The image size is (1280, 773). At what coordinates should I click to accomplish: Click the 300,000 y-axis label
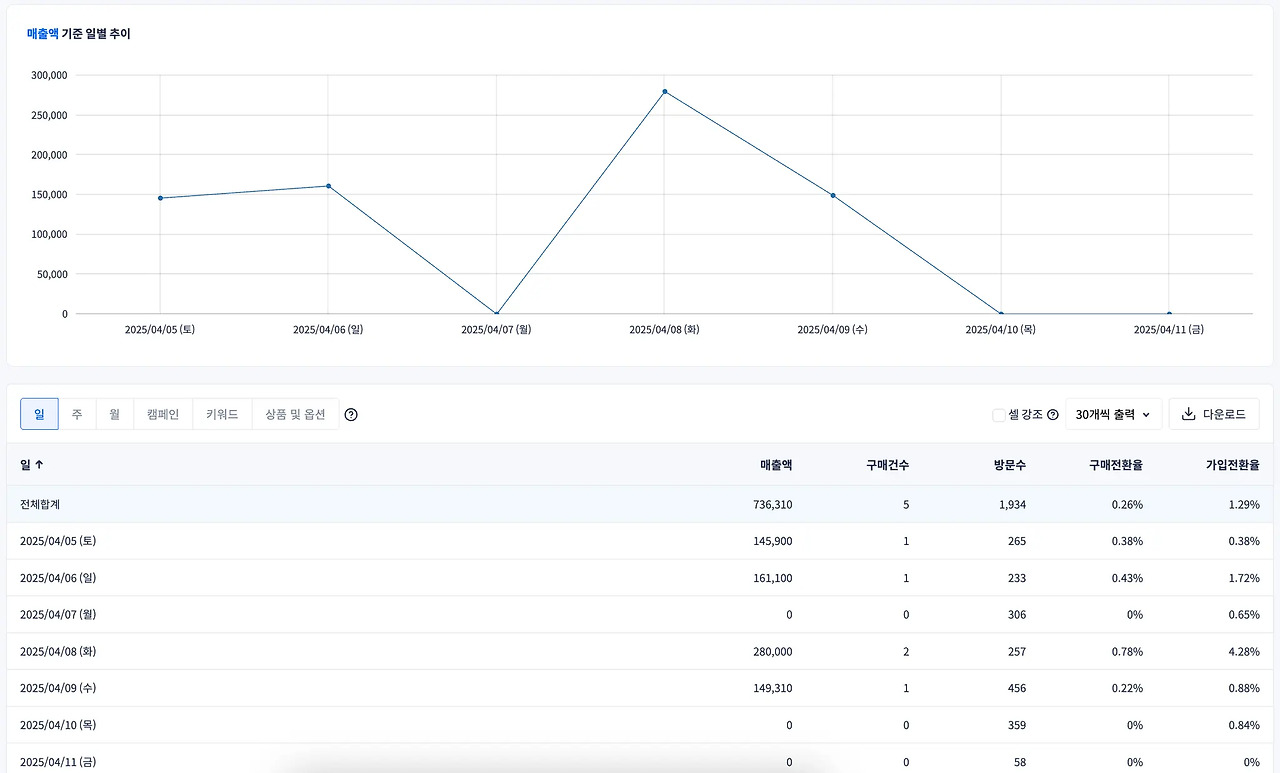pyautogui.click(x=49, y=75)
